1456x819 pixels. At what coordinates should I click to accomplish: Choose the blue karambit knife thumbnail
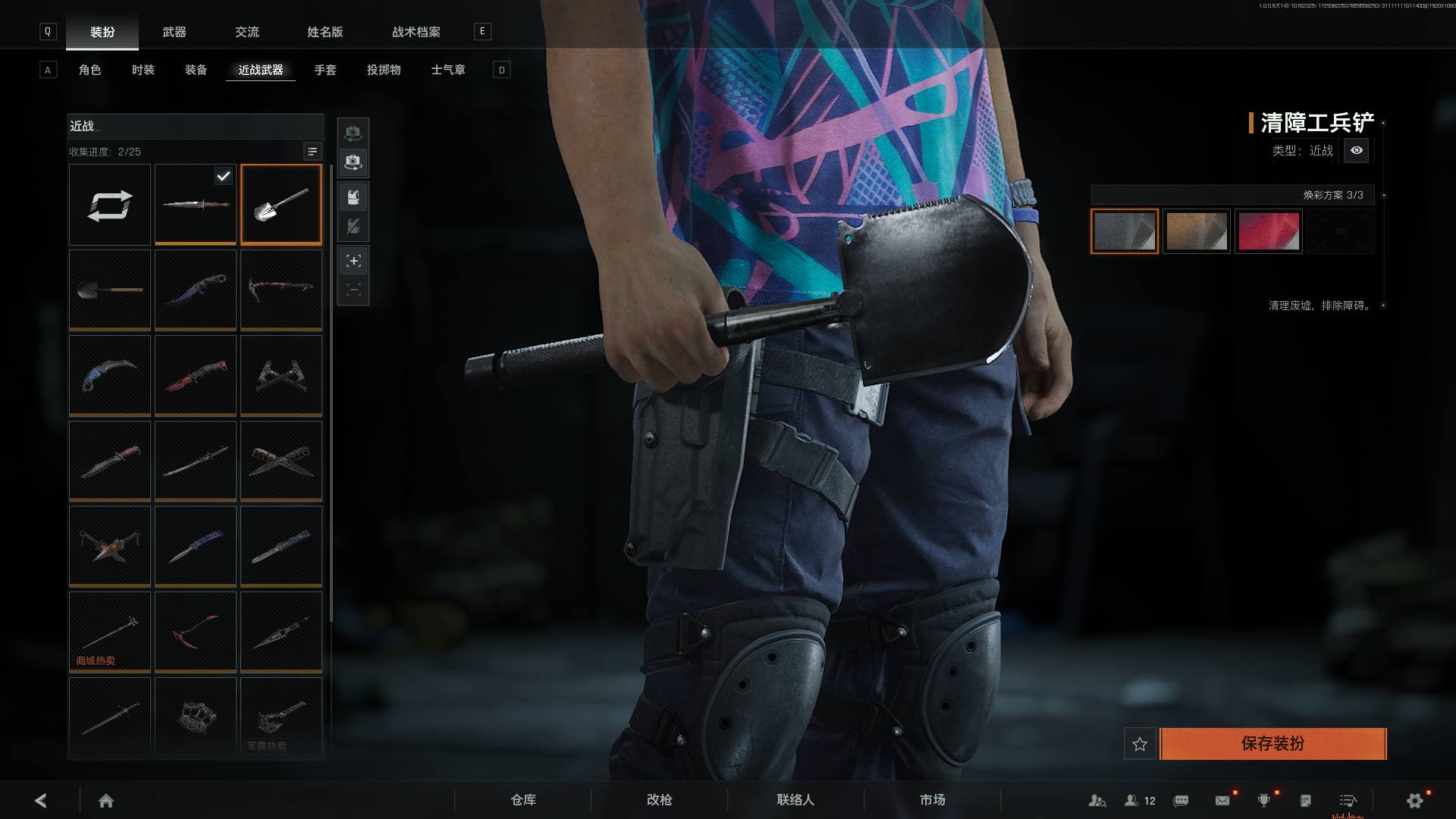click(x=110, y=375)
